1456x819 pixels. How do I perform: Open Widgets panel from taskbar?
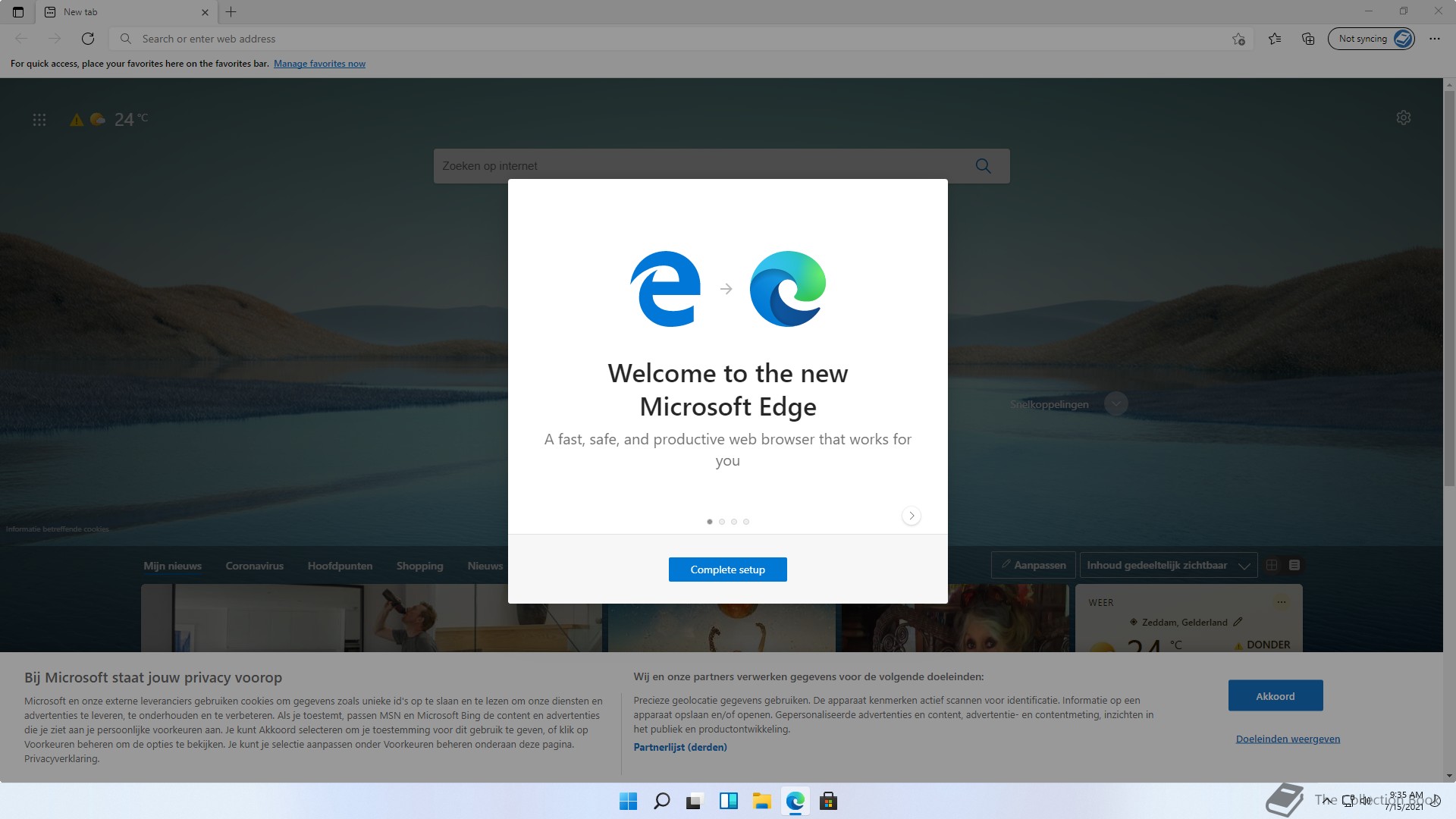[x=728, y=801]
